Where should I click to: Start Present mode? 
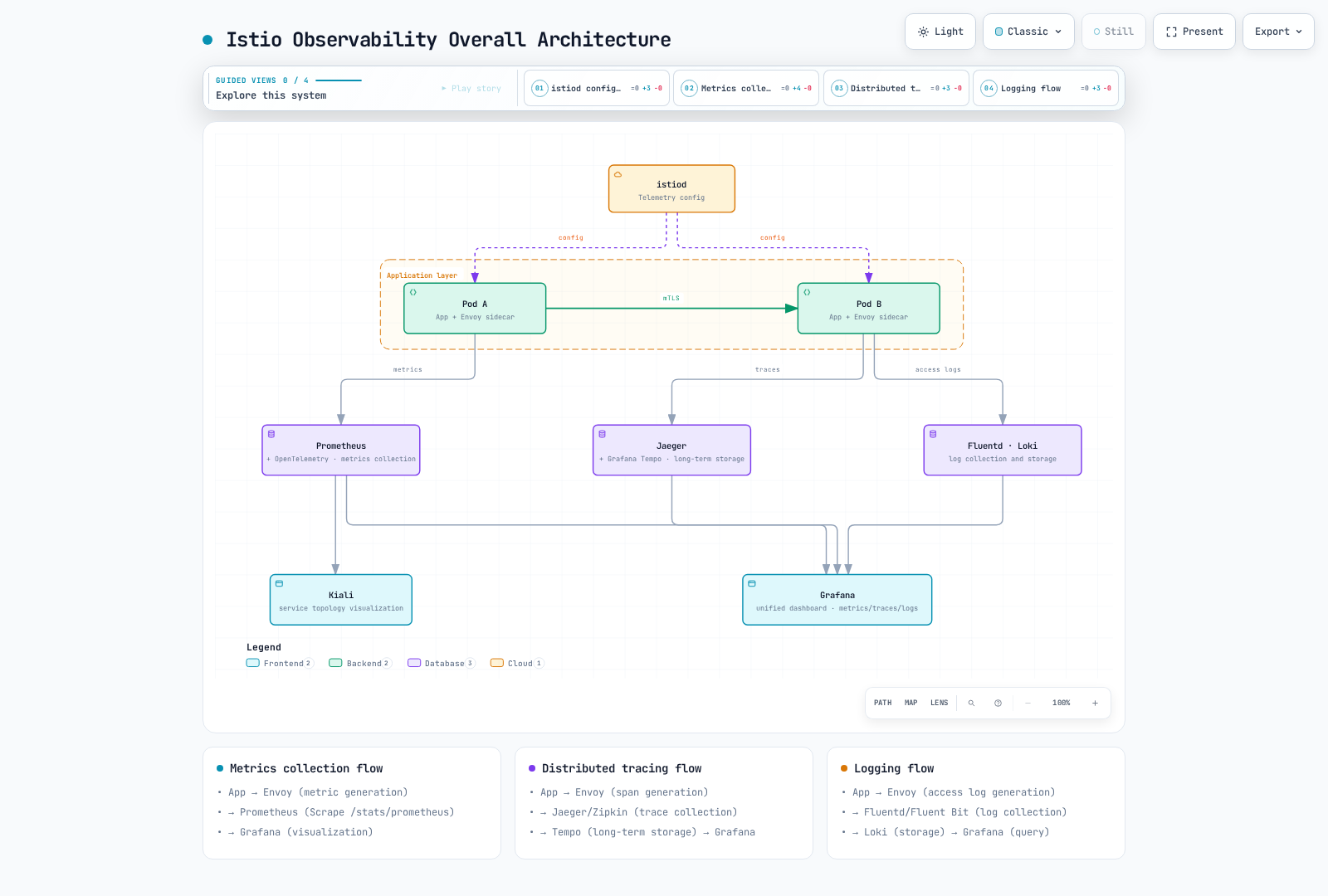pyautogui.click(x=1194, y=32)
